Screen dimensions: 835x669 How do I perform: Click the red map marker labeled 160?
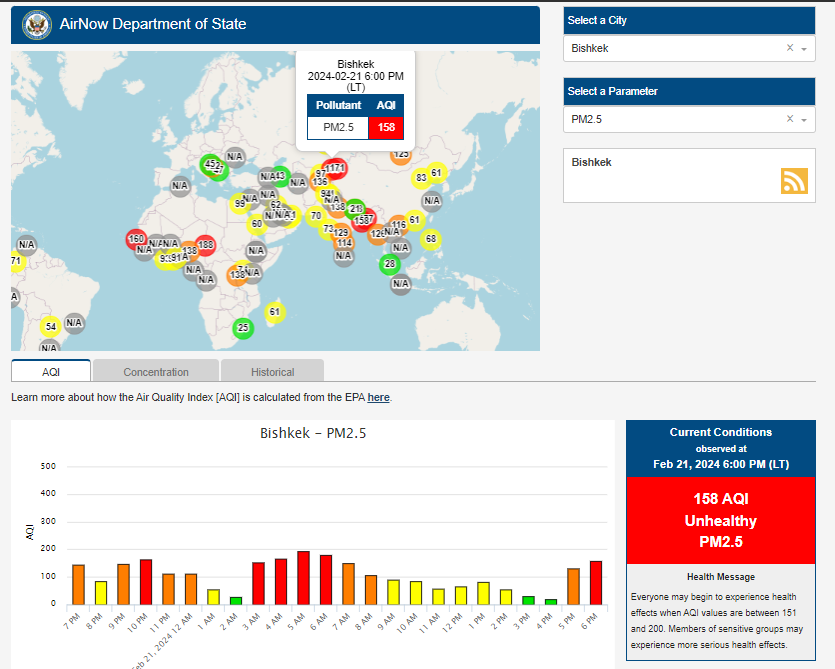[136, 239]
